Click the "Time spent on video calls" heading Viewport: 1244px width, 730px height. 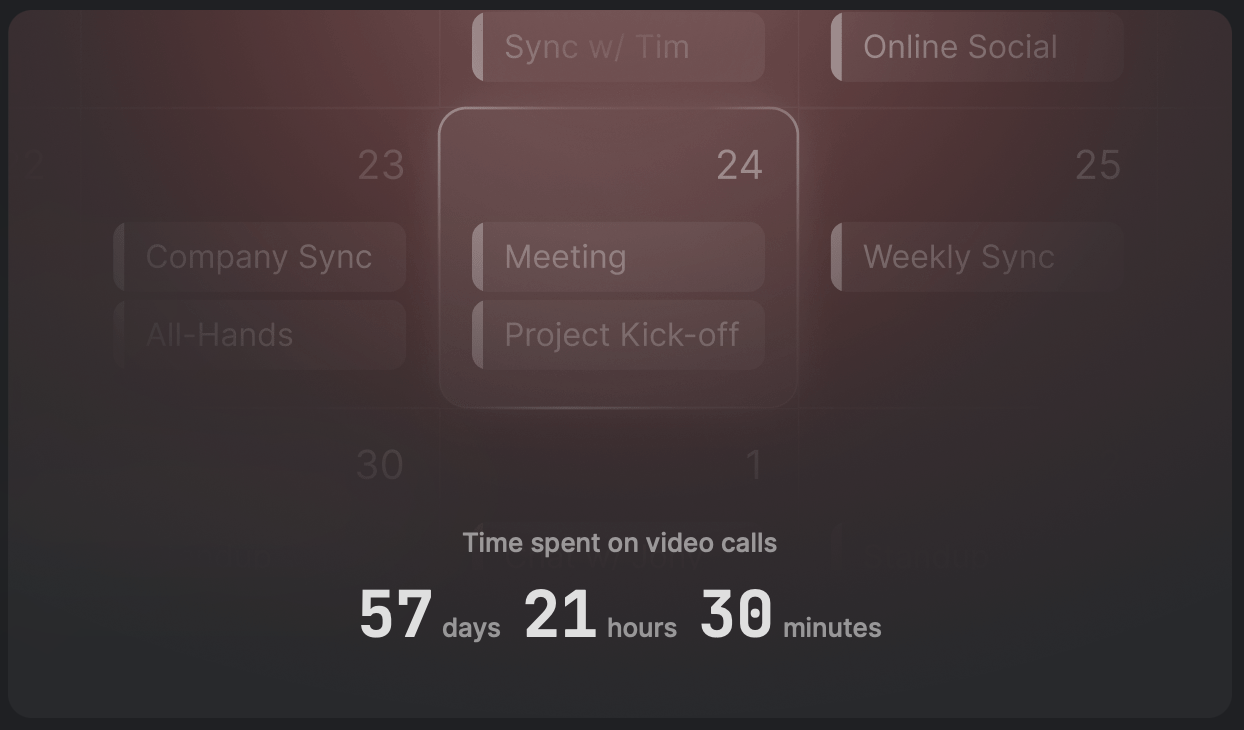coord(620,543)
